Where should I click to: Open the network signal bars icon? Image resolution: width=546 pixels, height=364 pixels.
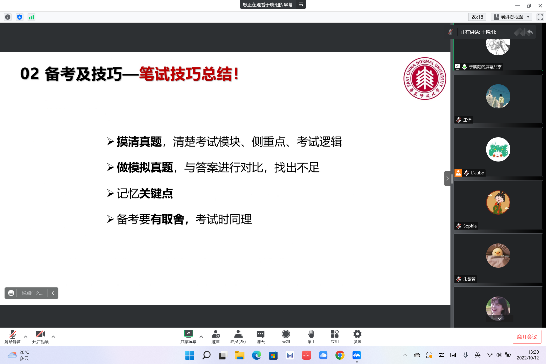[31, 17]
